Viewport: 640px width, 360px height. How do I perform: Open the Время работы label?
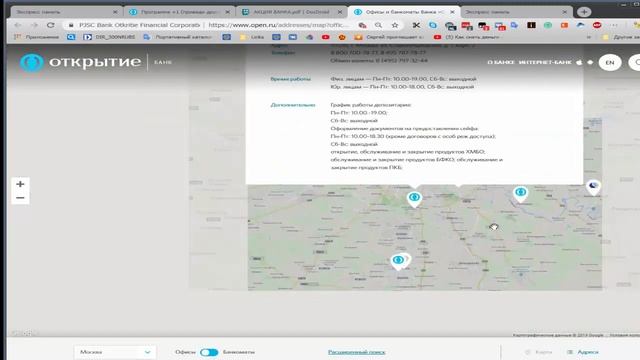290,79
